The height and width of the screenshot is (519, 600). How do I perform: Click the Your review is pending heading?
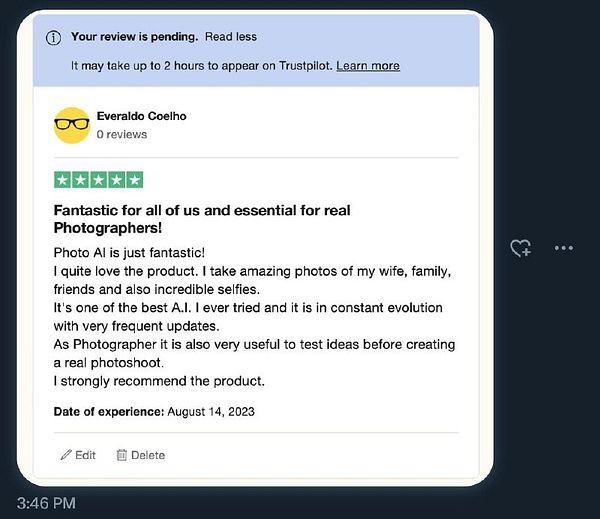click(134, 37)
